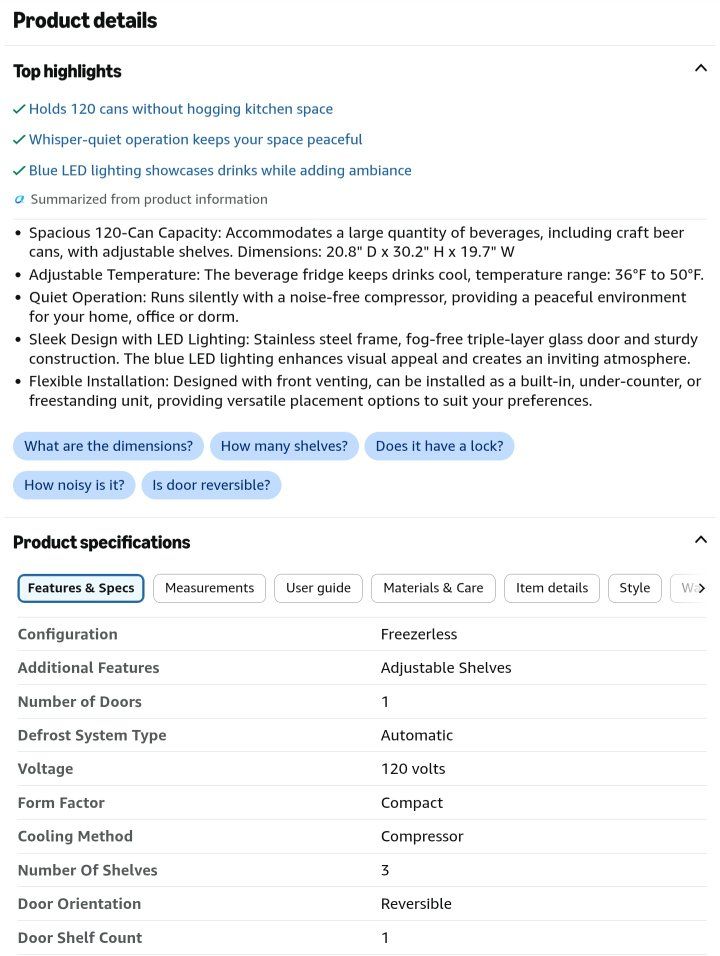The height and width of the screenshot is (956, 720).
Task: Show more specification tabs using right arrow
Action: pyautogui.click(x=701, y=588)
